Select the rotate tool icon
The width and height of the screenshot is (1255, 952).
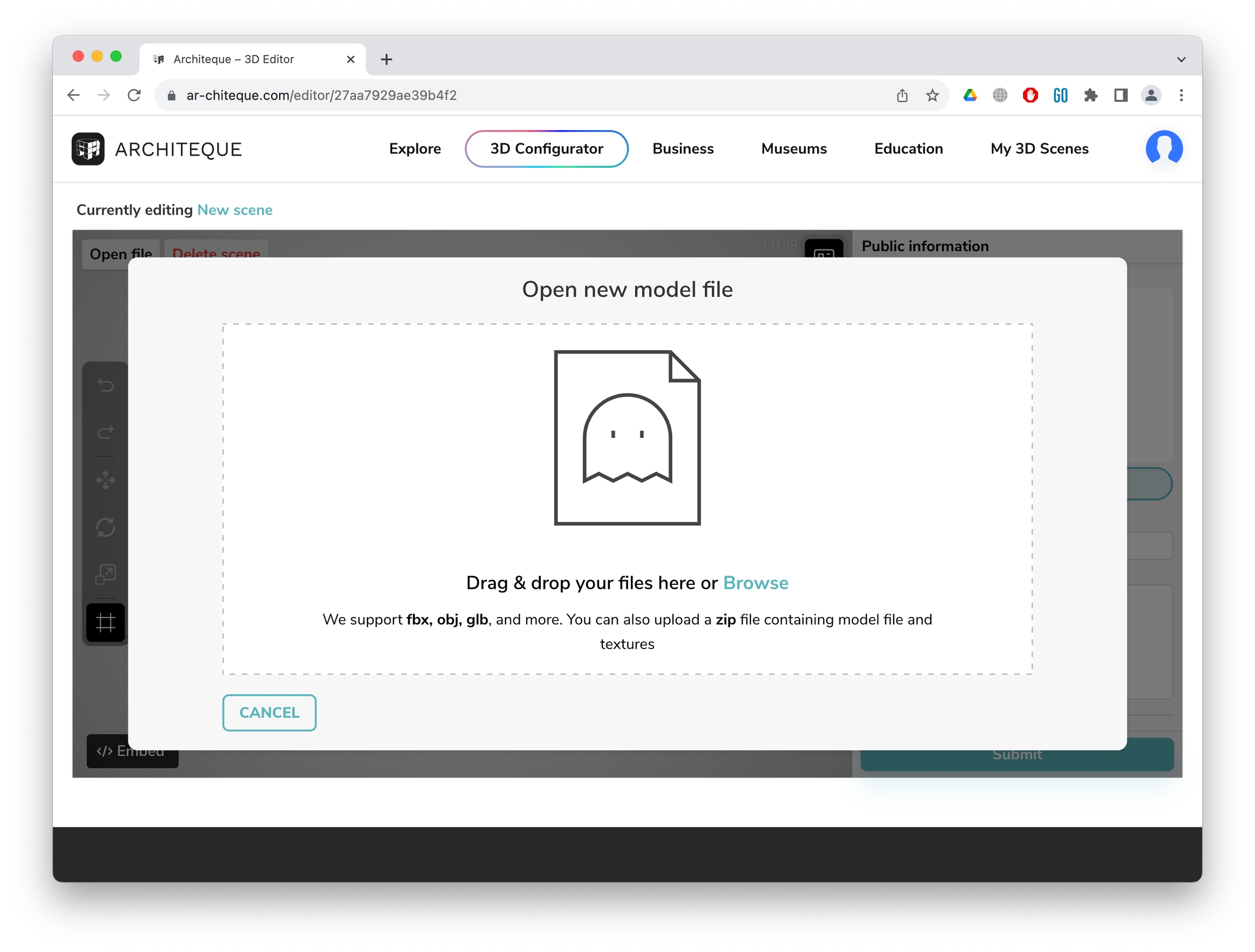pos(106,528)
